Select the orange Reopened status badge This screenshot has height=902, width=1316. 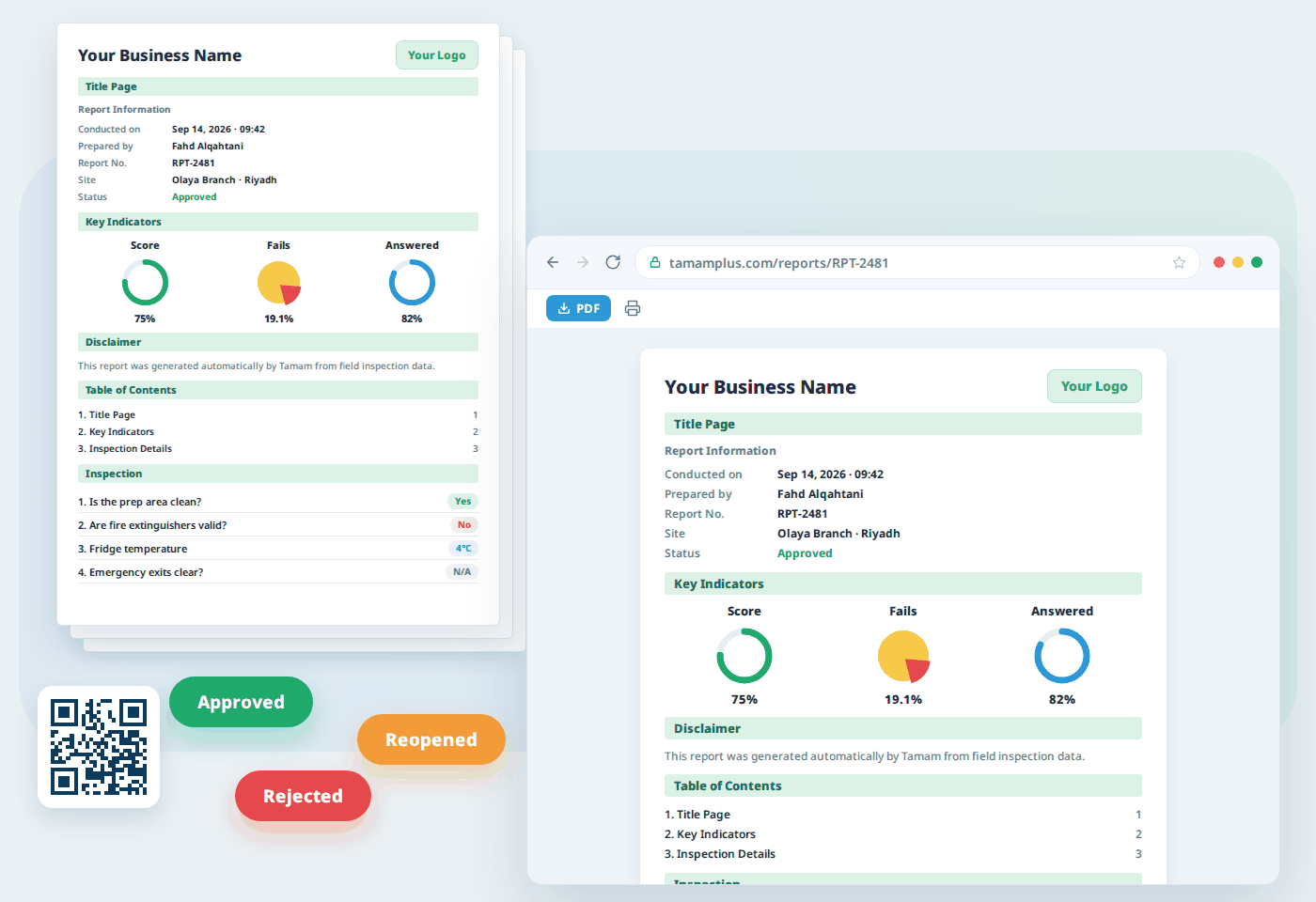pyautogui.click(x=431, y=739)
